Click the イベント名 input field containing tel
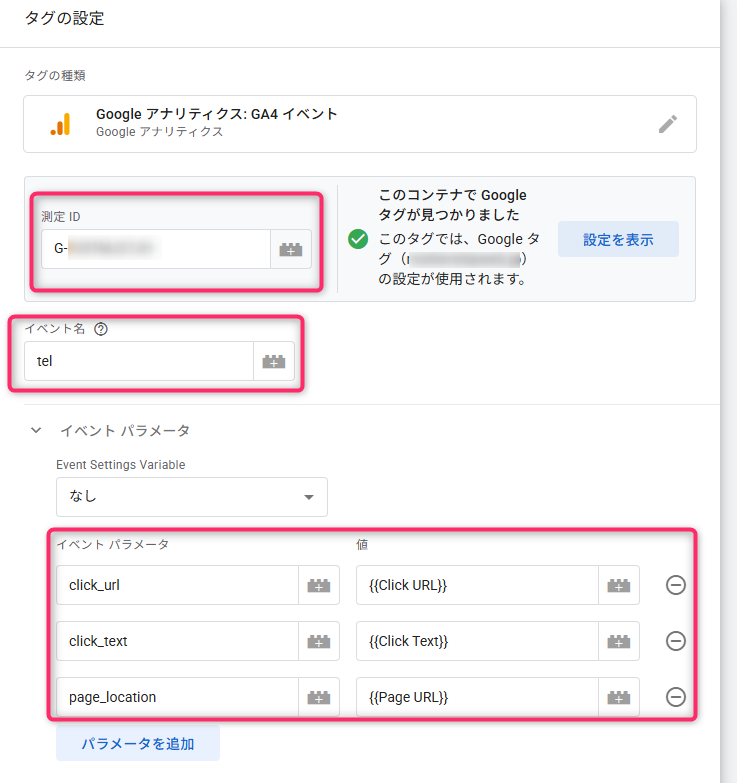The width and height of the screenshot is (737, 783). point(140,362)
